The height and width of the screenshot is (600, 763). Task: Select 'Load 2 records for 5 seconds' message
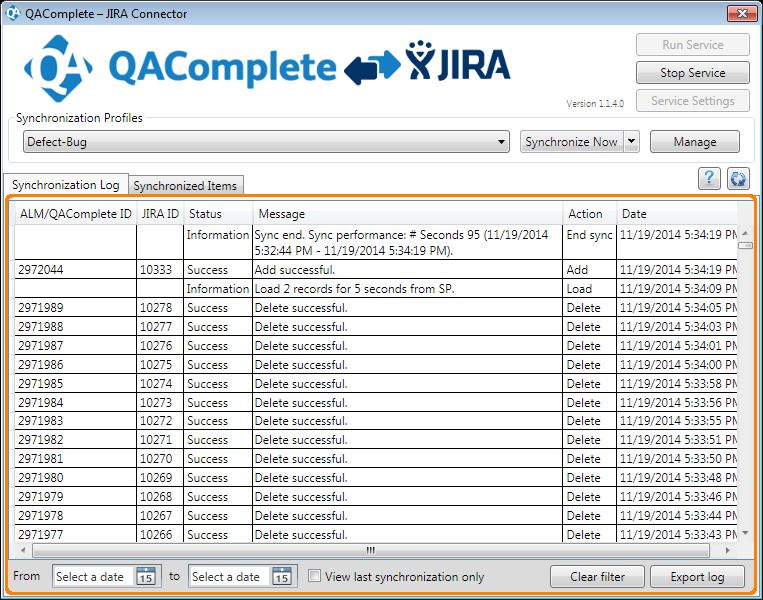coord(408,289)
